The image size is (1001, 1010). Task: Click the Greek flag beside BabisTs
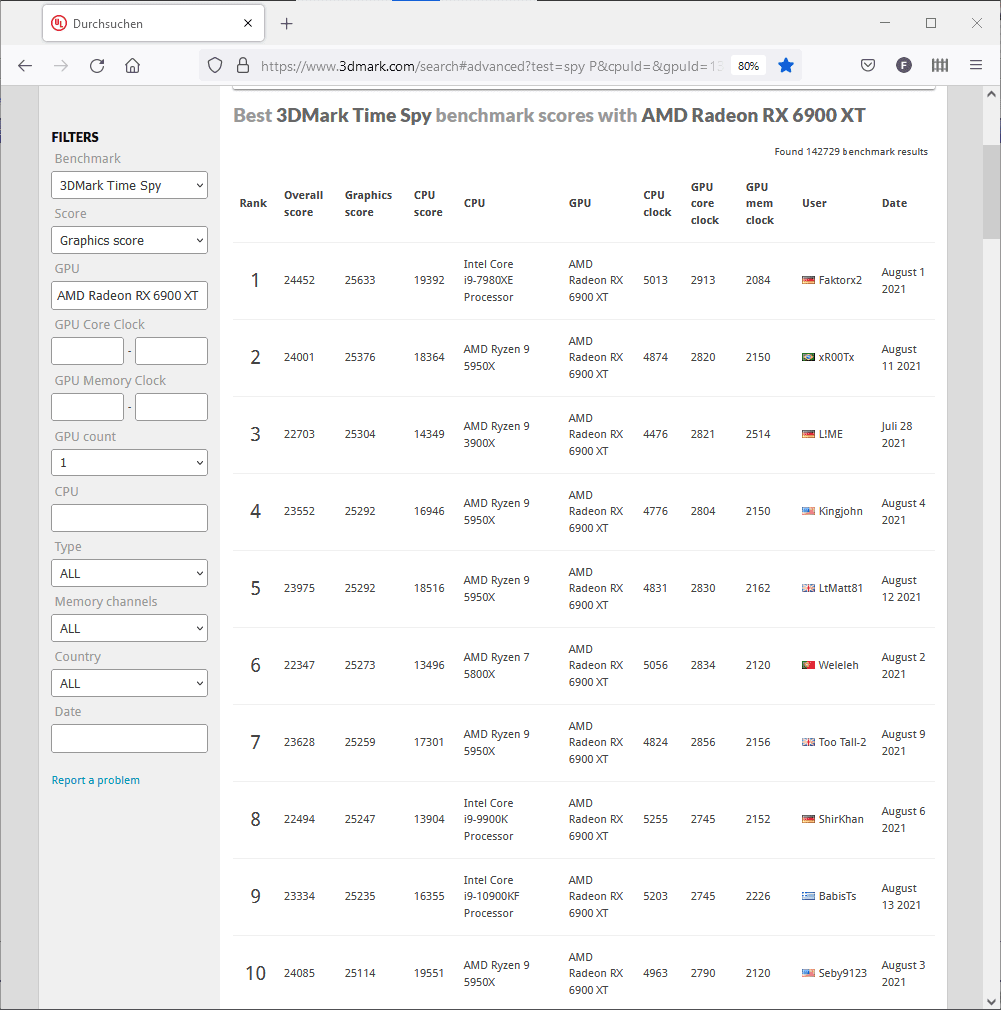click(808, 896)
